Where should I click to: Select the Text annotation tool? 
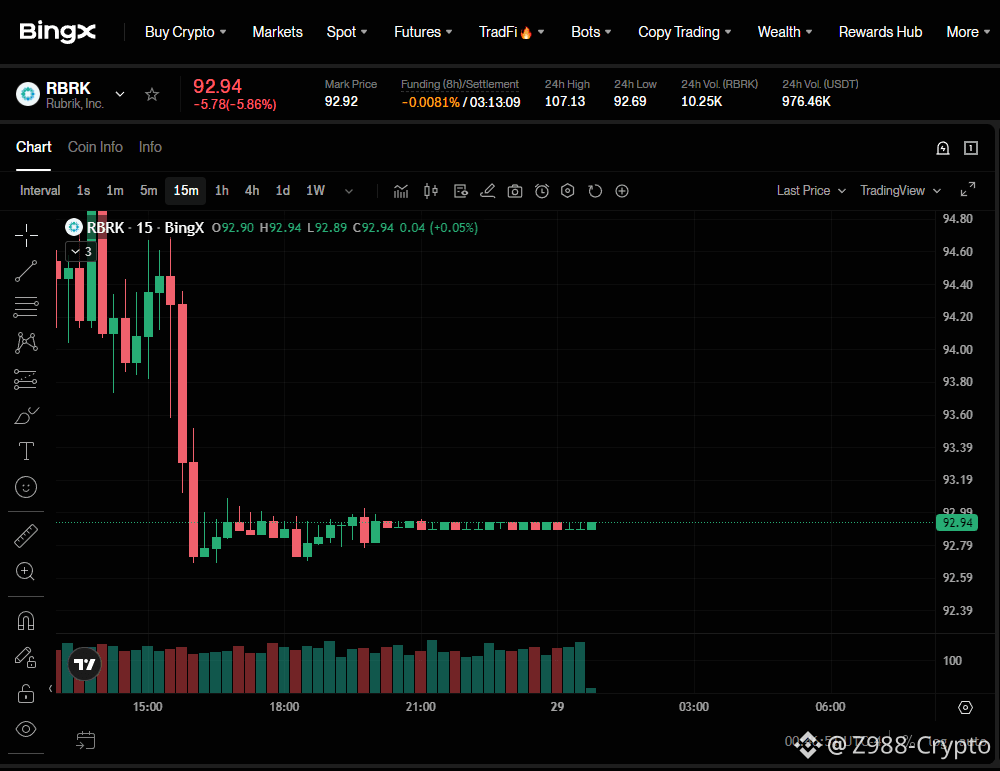(x=26, y=451)
